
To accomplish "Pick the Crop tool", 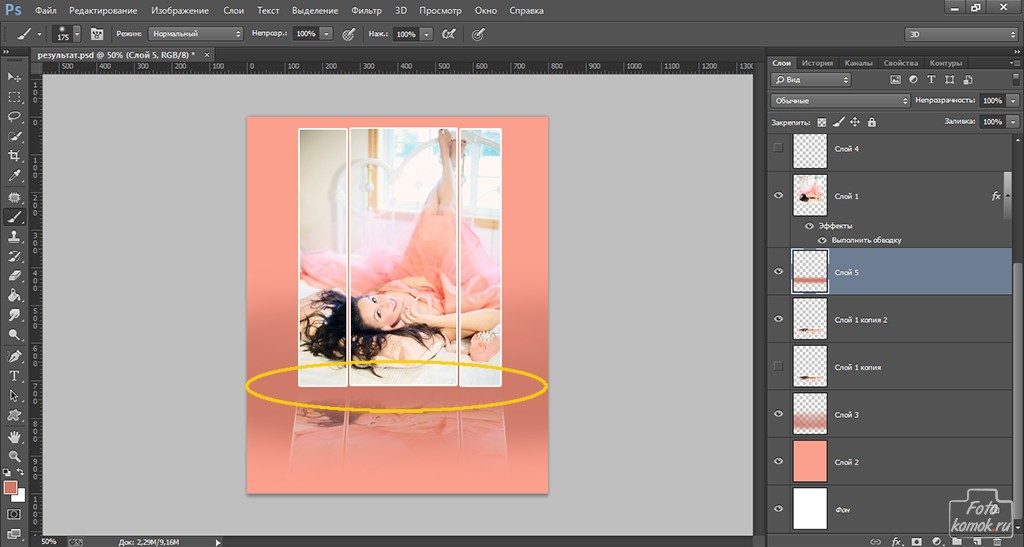I will (14, 156).
